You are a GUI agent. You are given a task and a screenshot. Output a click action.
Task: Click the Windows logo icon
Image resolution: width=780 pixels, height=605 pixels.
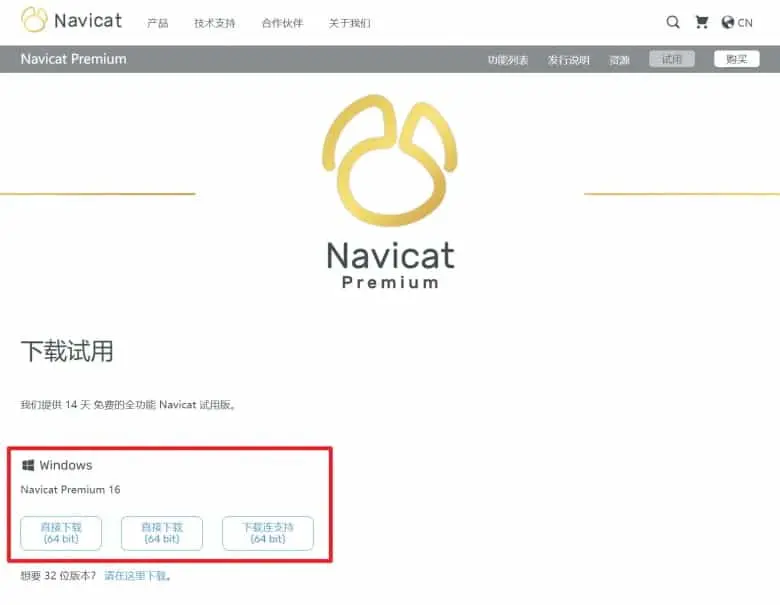[x=28, y=465]
